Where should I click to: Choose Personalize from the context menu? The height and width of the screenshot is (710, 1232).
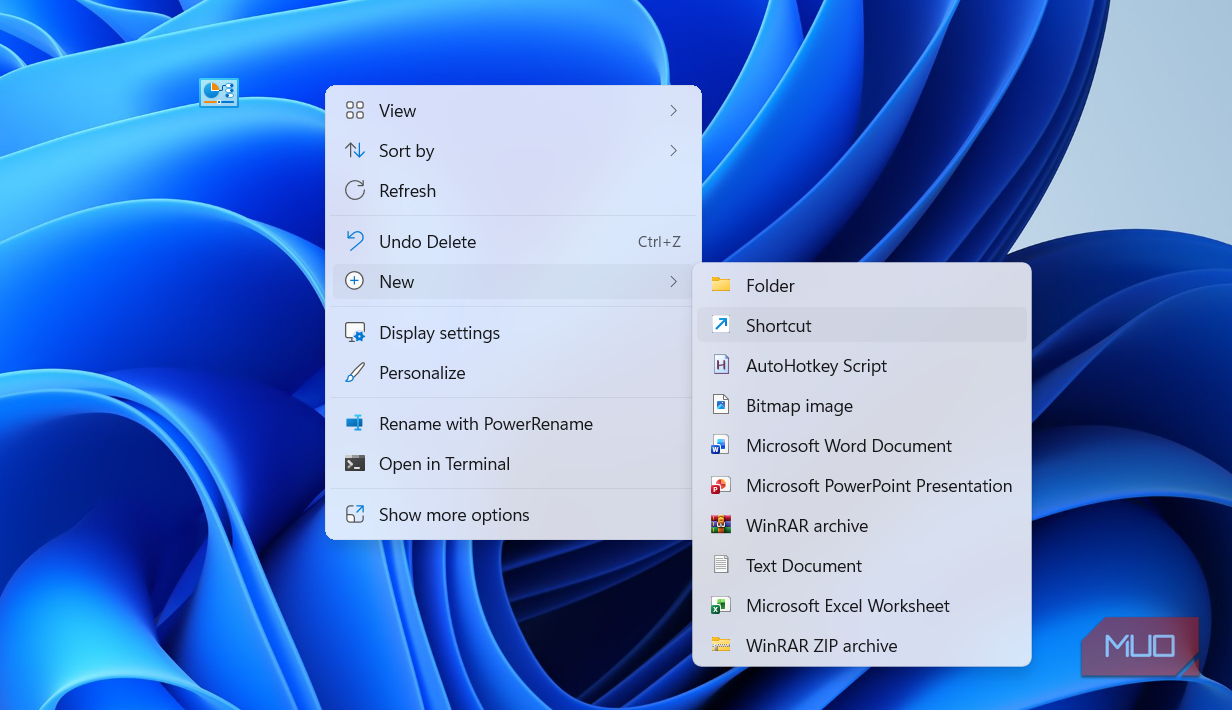click(513, 372)
